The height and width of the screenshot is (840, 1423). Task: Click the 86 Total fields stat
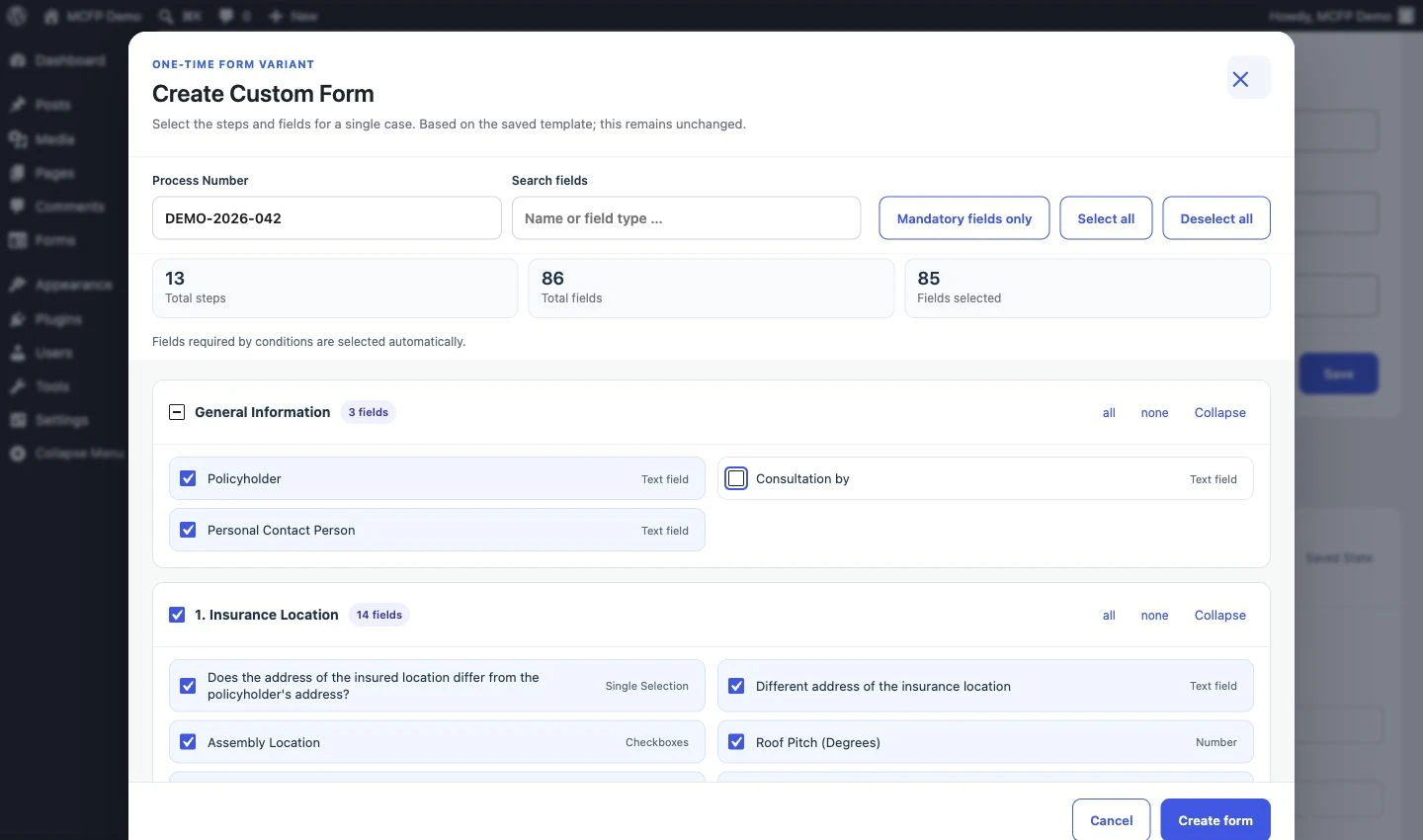(711, 289)
